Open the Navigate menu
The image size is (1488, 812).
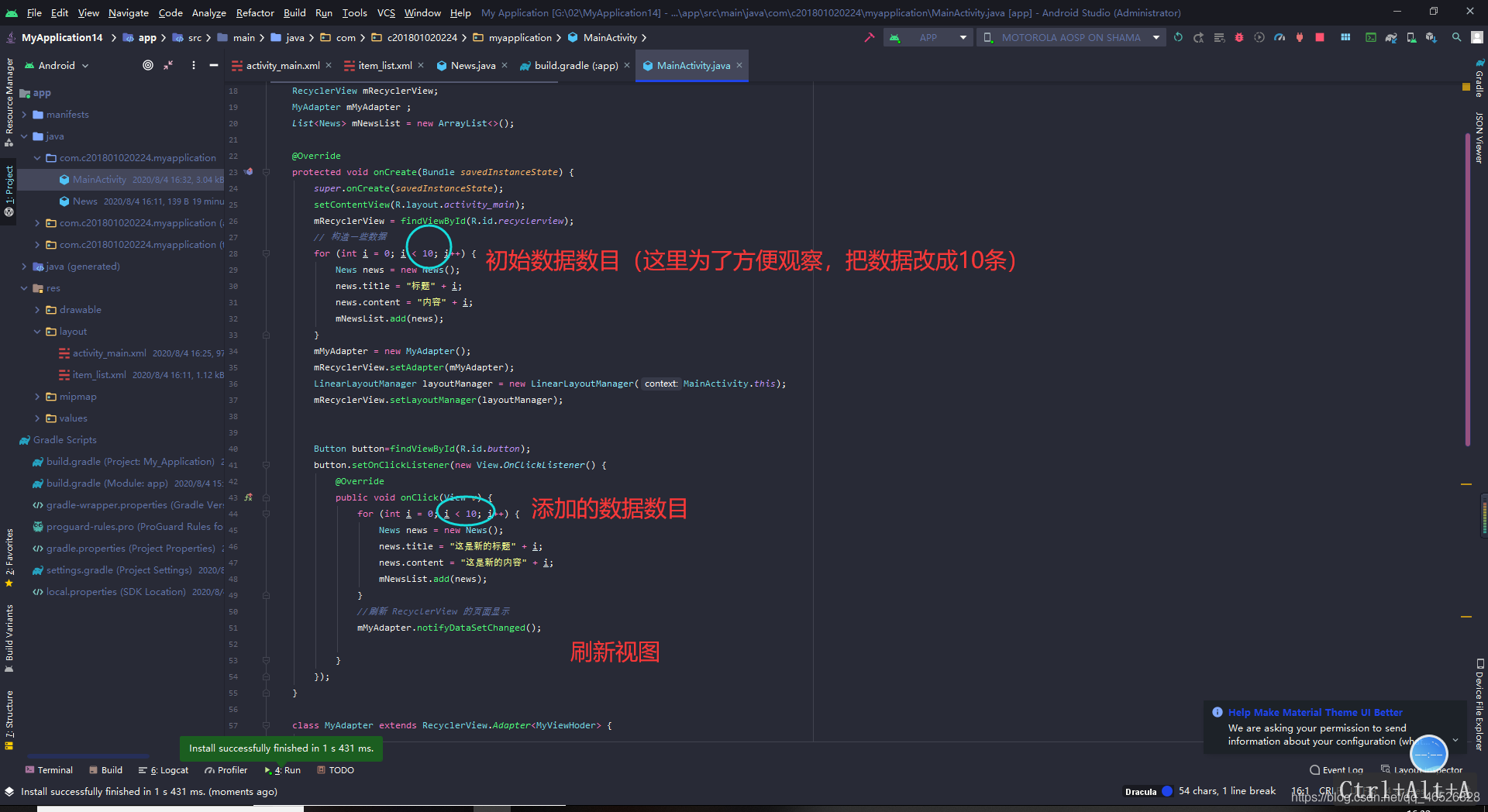[x=129, y=12]
